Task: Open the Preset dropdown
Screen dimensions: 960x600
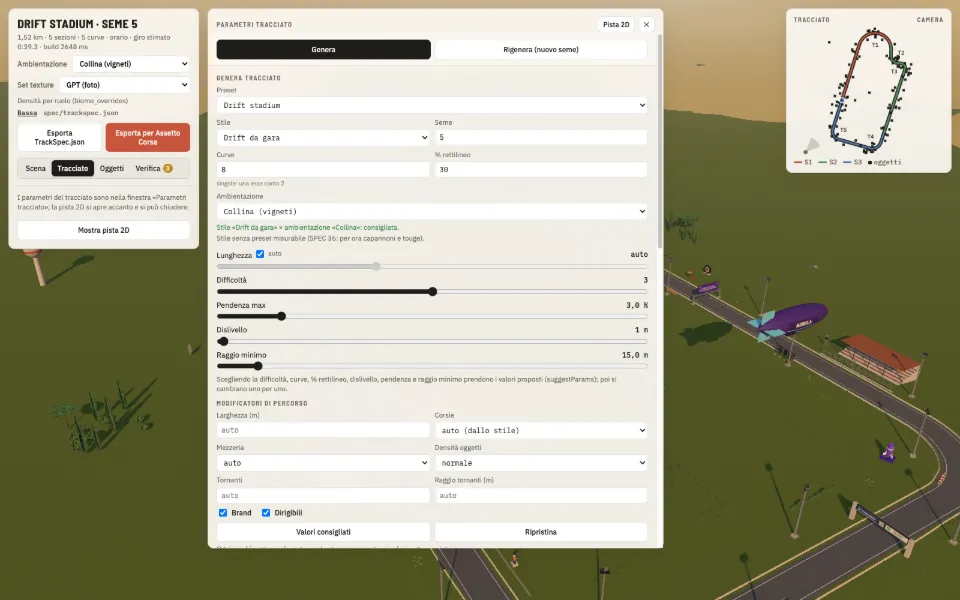Action: pyautogui.click(x=432, y=105)
